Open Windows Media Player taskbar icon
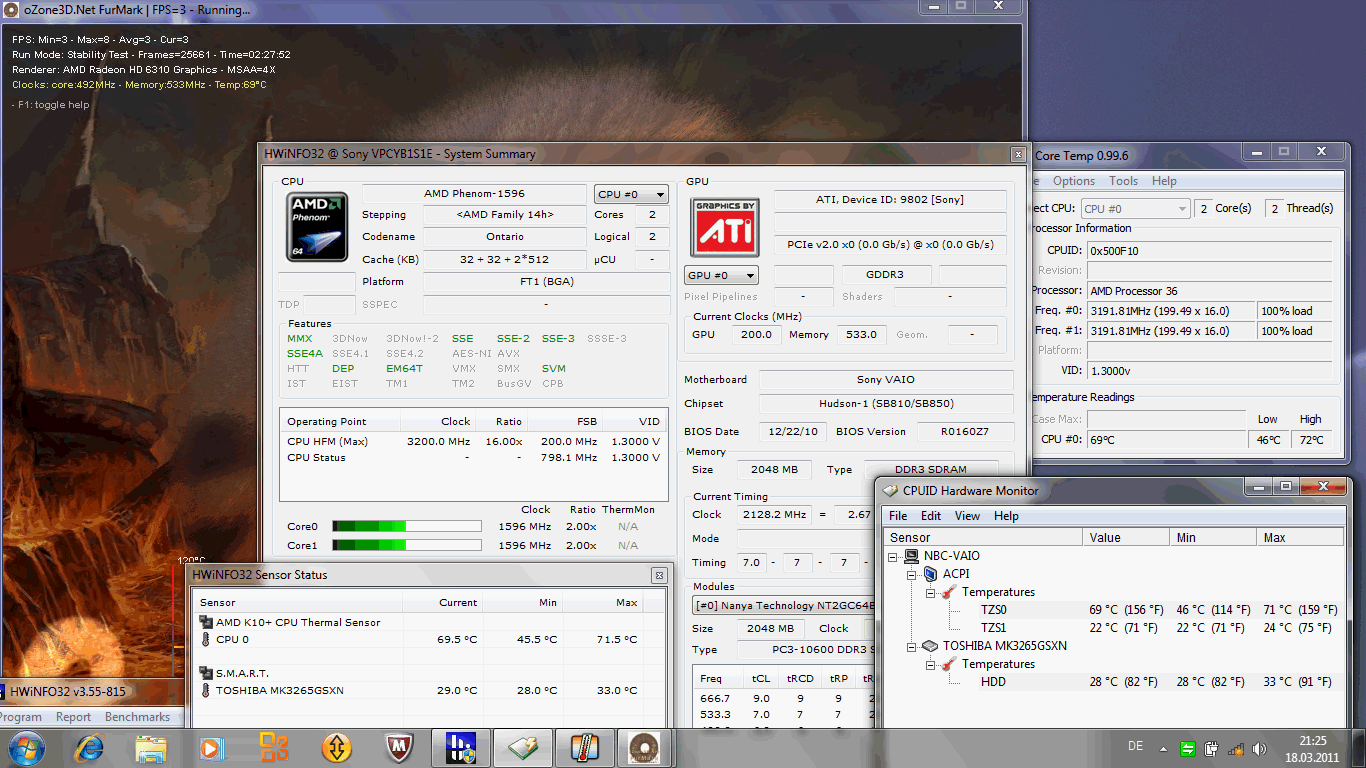 pyautogui.click(x=211, y=747)
